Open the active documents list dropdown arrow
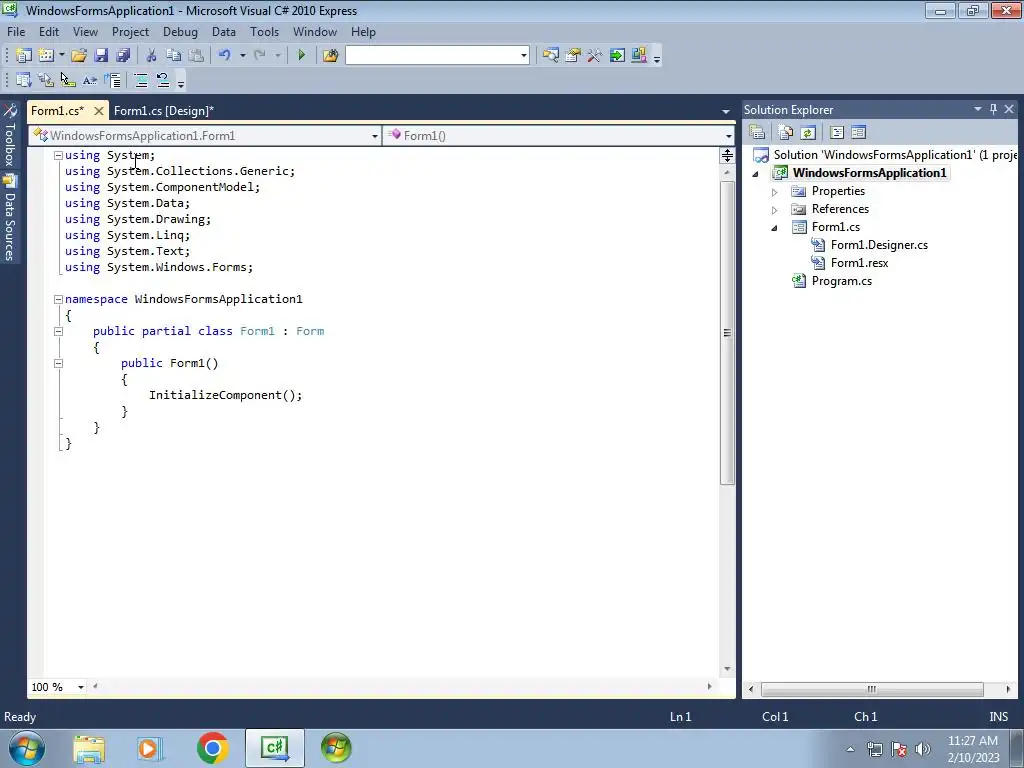Screen dimensions: 1024x768 (726, 112)
